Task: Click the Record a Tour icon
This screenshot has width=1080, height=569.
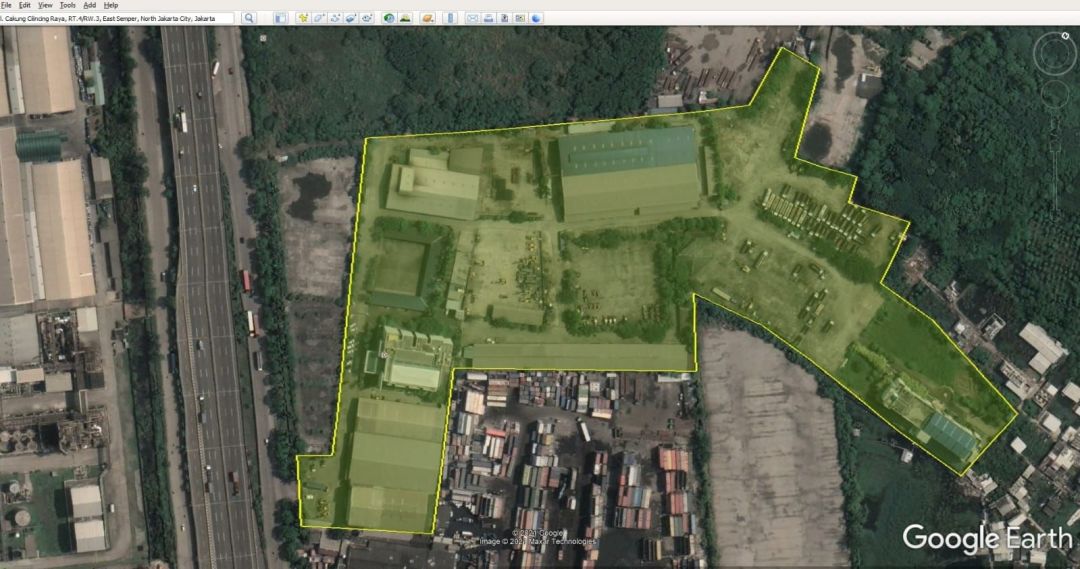Action: click(x=367, y=18)
